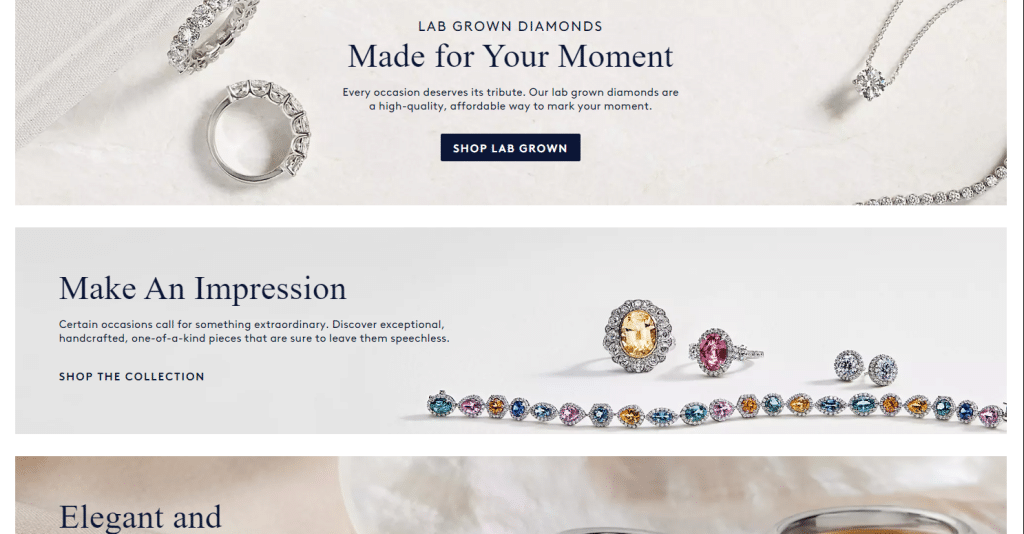This screenshot has width=1024, height=534.
Task: Select the Lab Grown Diamonds label
Action: 510,27
